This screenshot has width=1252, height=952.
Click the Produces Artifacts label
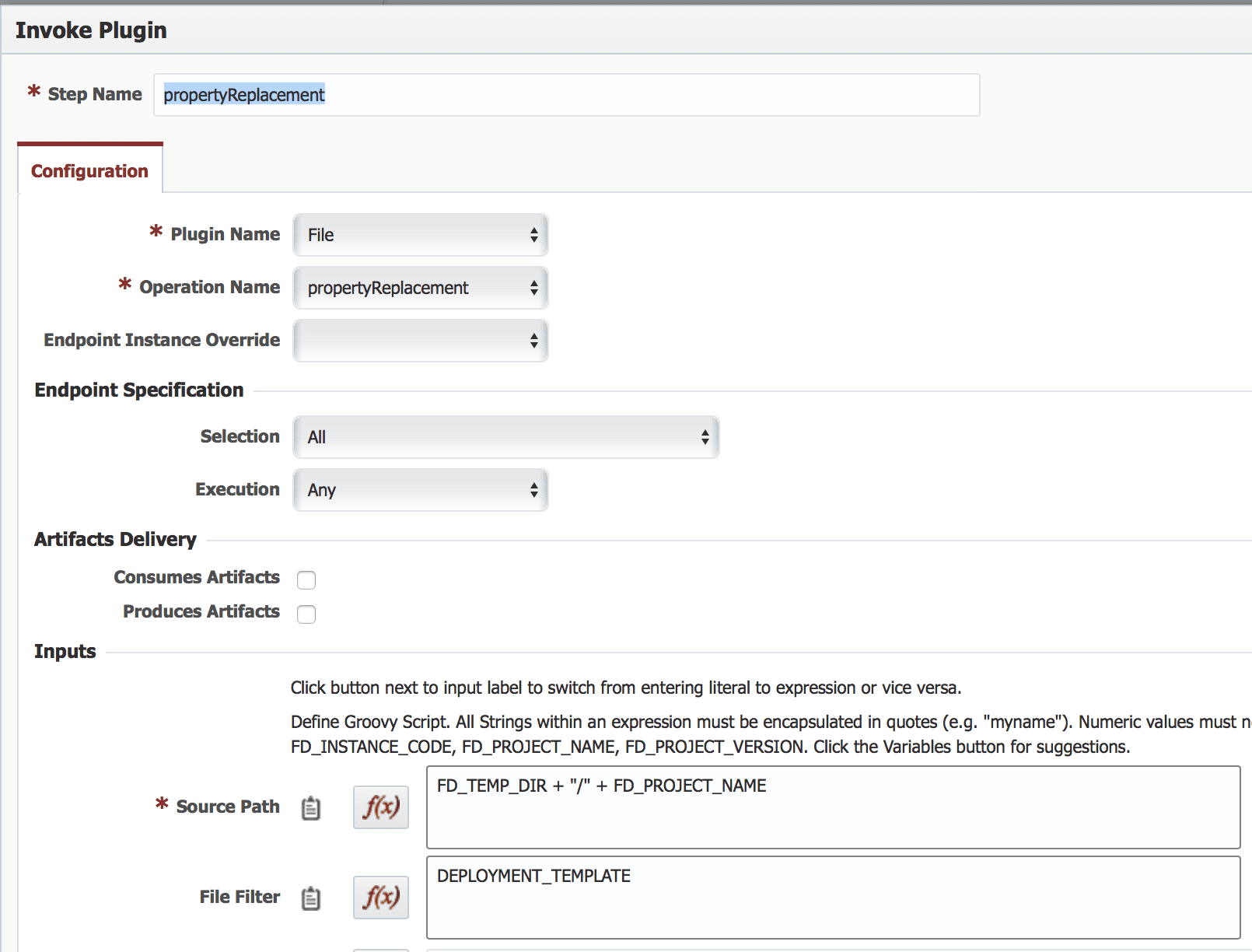(x=201, y=611)
